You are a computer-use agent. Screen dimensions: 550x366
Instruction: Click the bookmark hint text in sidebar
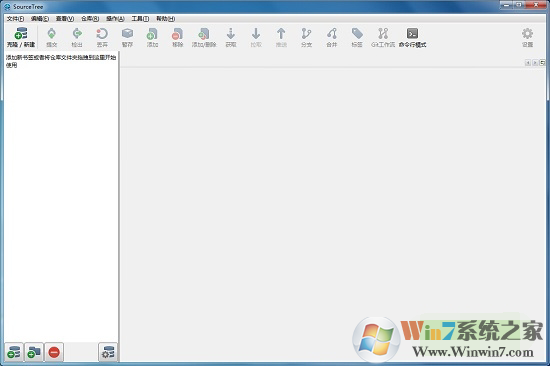(x=61, y=61)
